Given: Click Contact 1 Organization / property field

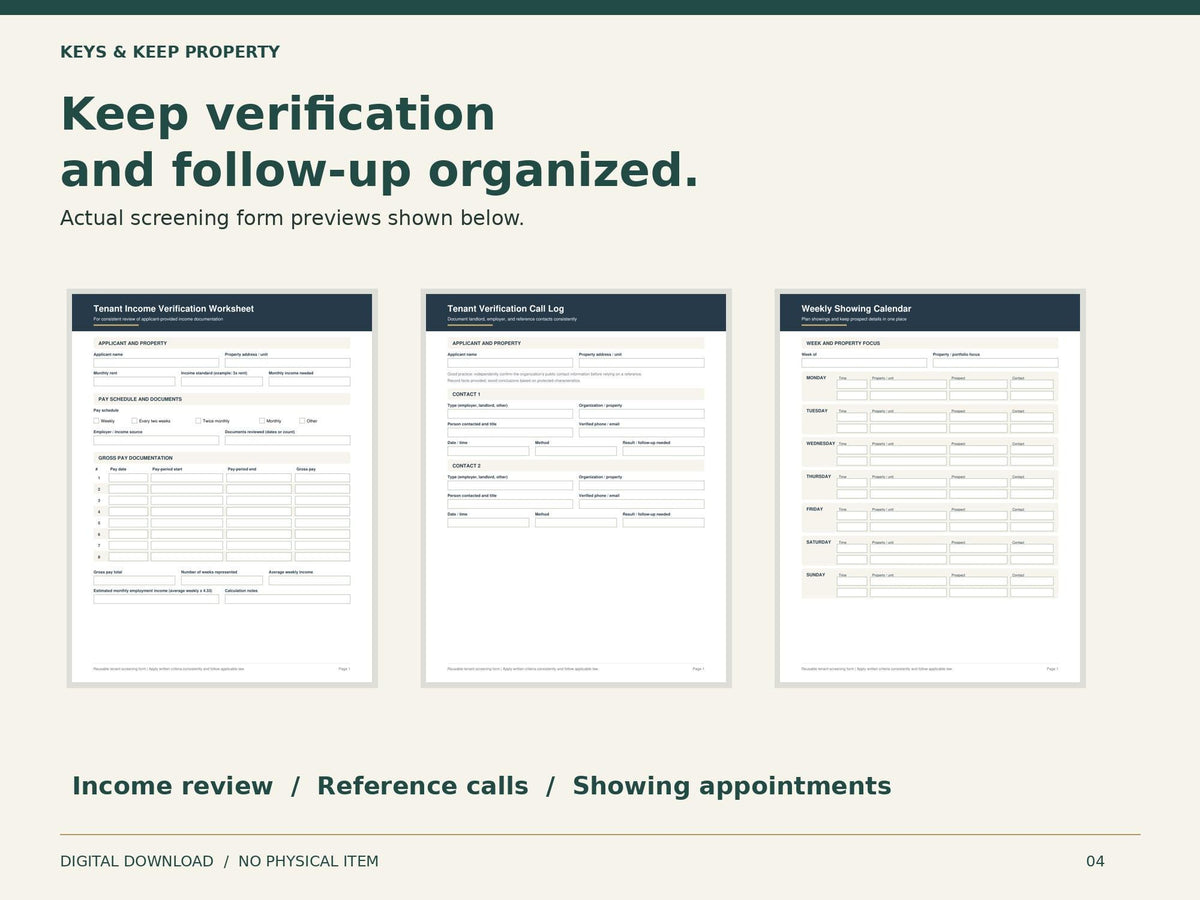Looking at the screenshot, I should [641, 414].
